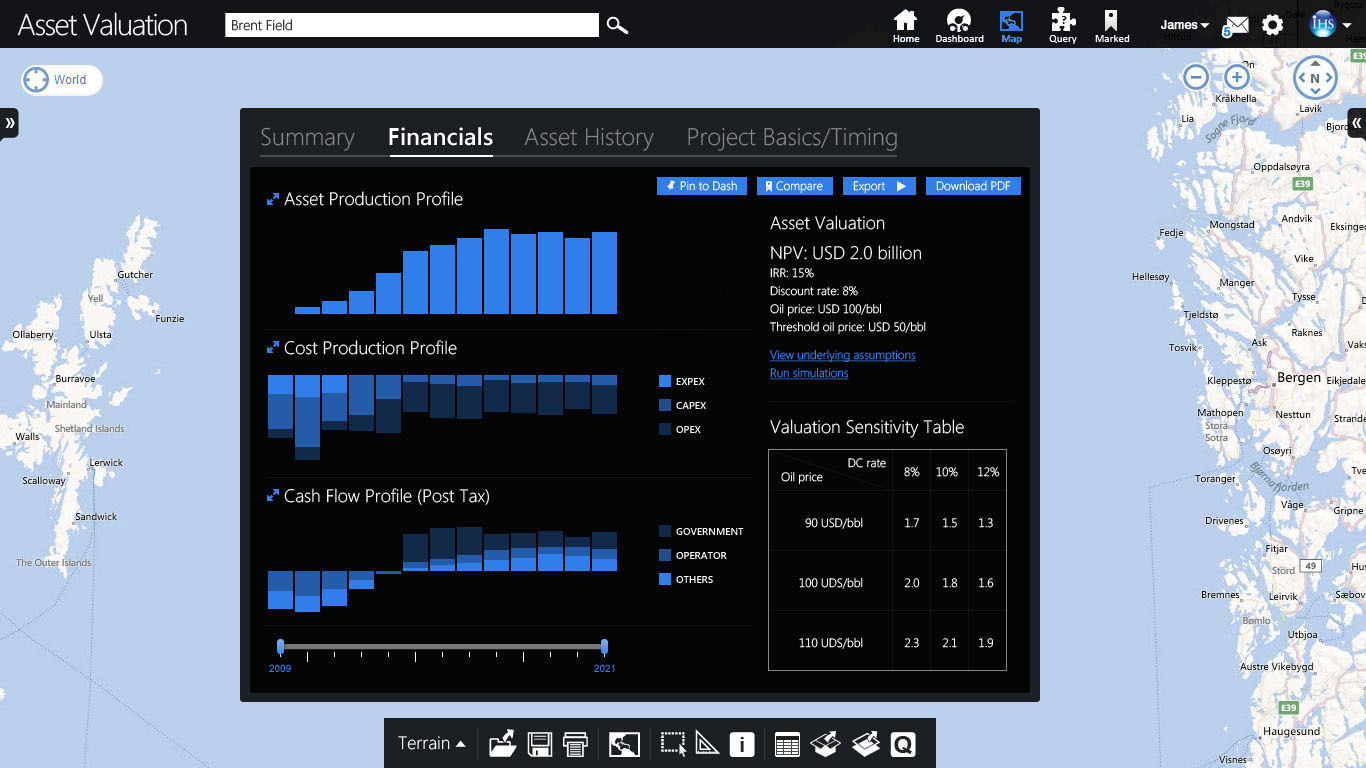This screenshot has height=768, width=1366.
Task: Click the save floppy disk icon
Action: [x=540, y=744]
